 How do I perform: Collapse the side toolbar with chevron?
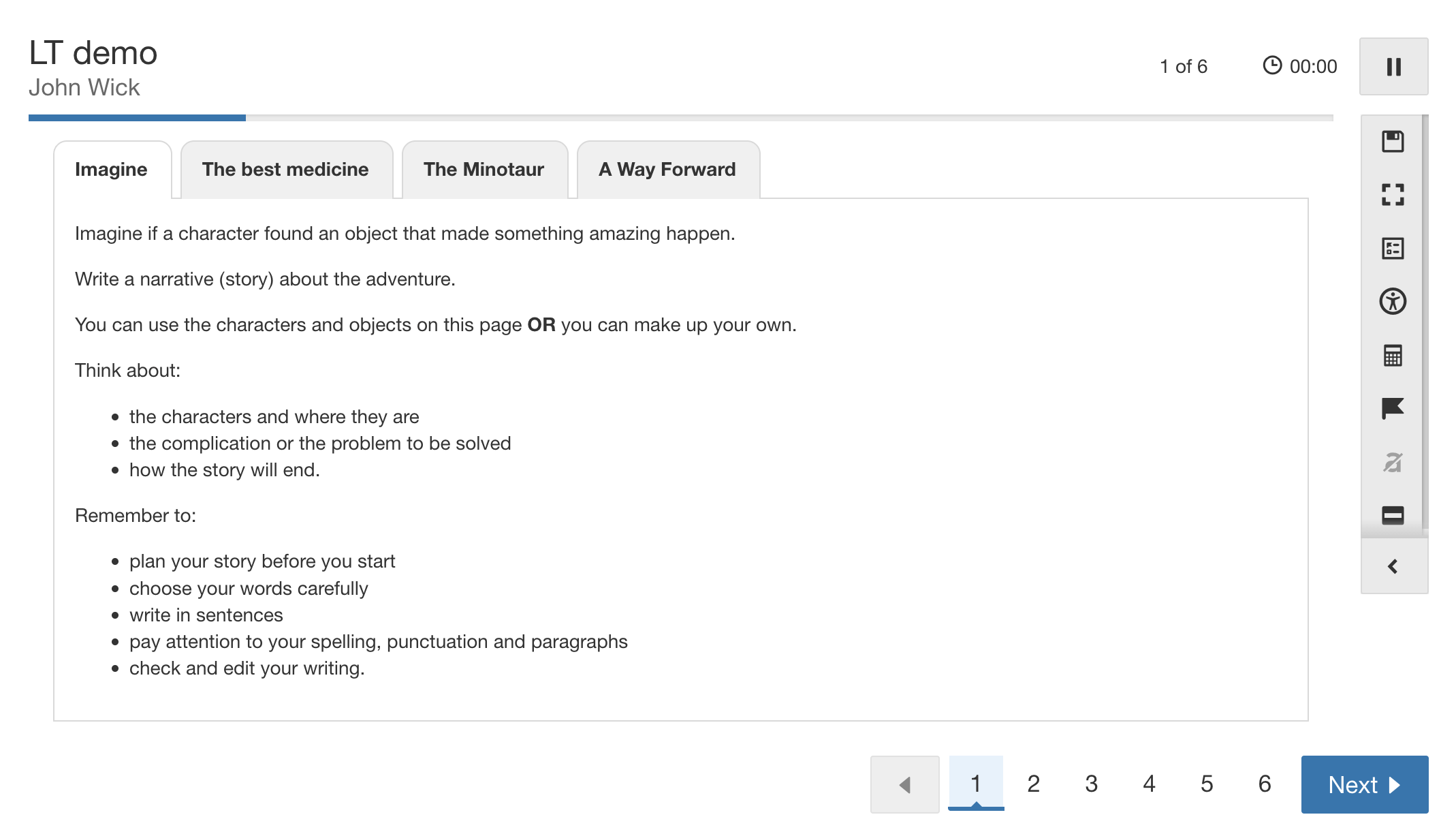[x=1393, y=566]
